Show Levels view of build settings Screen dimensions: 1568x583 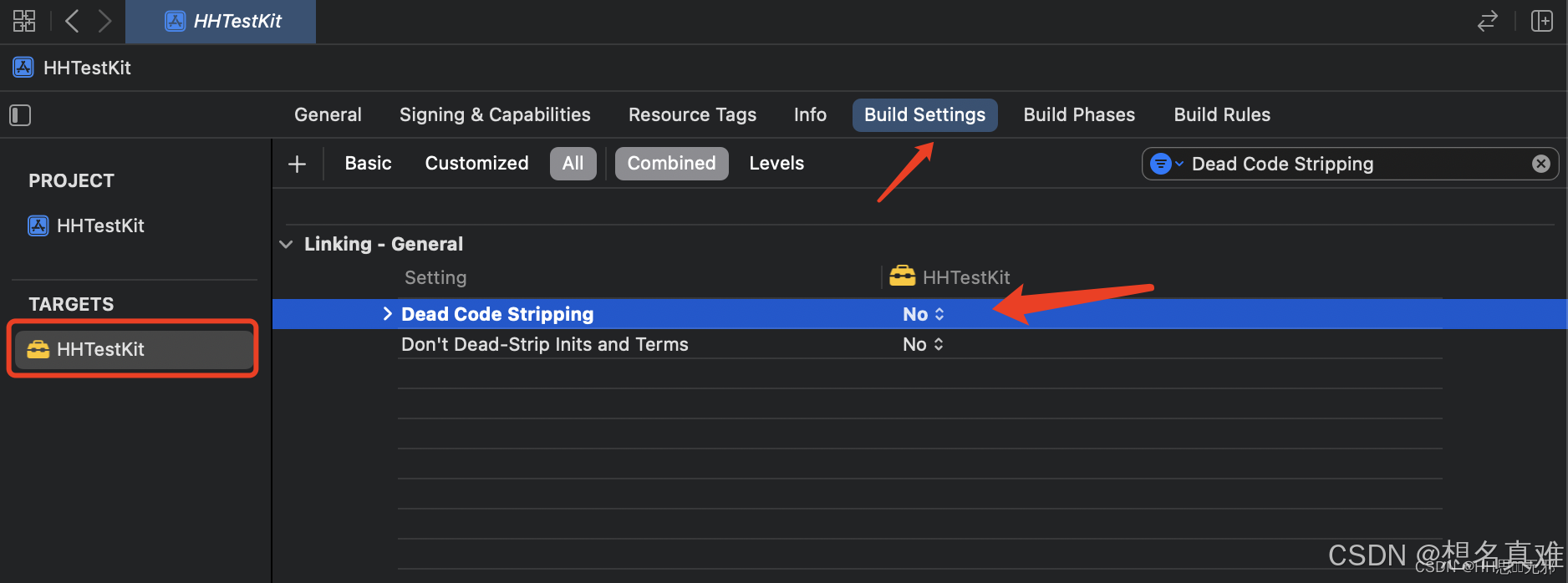[776, 163]
